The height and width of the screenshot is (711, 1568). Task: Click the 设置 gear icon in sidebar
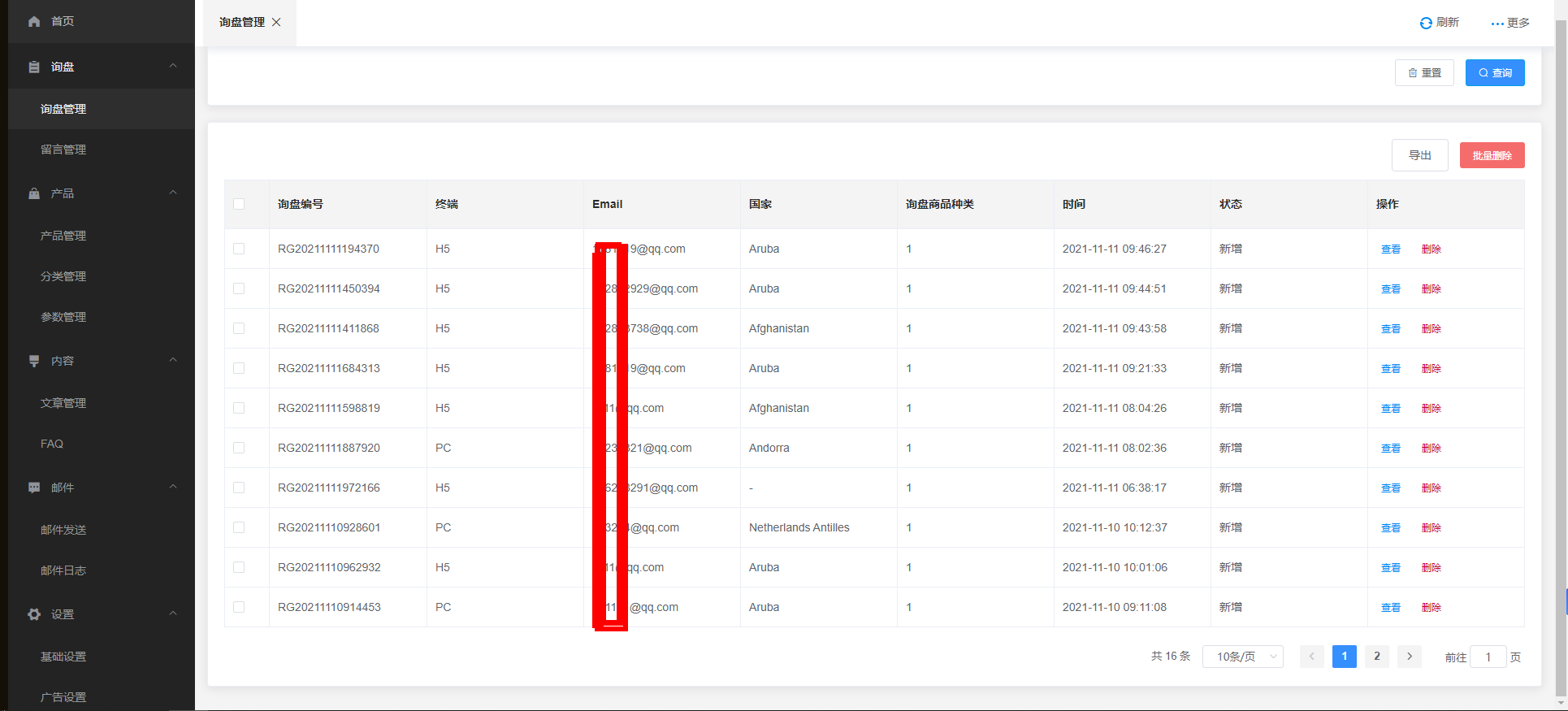click(34, 614)
